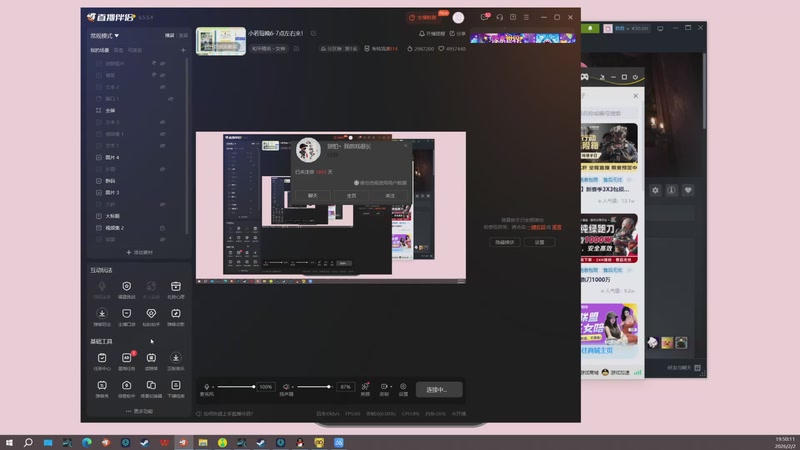The image size is (800, 450).
Task: Open 设置 settings in bottom control bar
Action: pyautogui.click(x=403, y=387)
